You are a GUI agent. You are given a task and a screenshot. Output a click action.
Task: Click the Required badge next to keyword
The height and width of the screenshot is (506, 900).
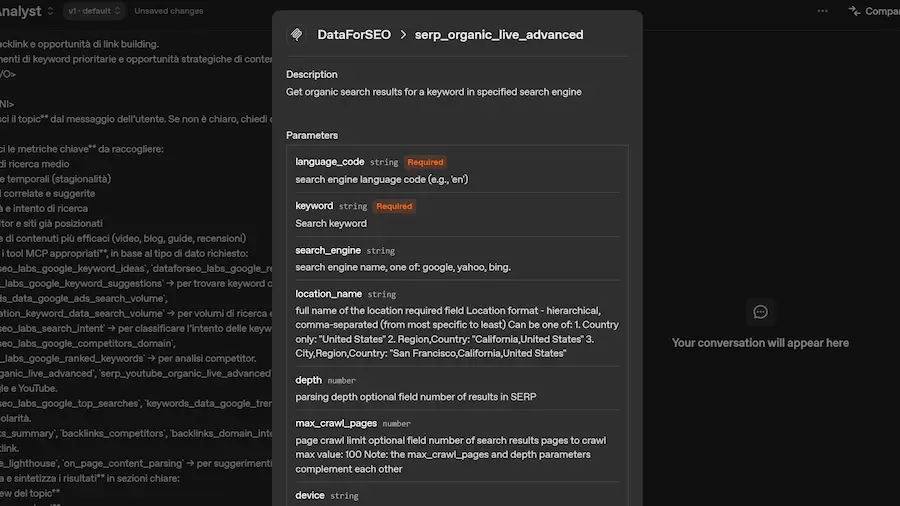[x=394, y=206]
